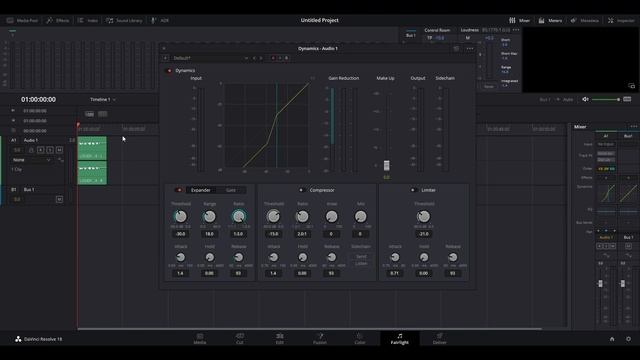This screenshot has height=360, width=640.
Task: Open the Sound Library panel
Action: [x=124, y=20]
